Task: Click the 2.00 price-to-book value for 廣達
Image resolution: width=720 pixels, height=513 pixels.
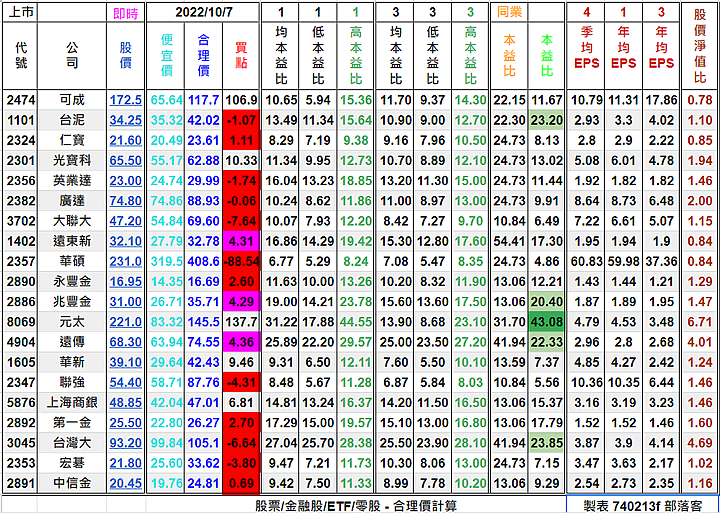Action: click(x=700, y=201)
